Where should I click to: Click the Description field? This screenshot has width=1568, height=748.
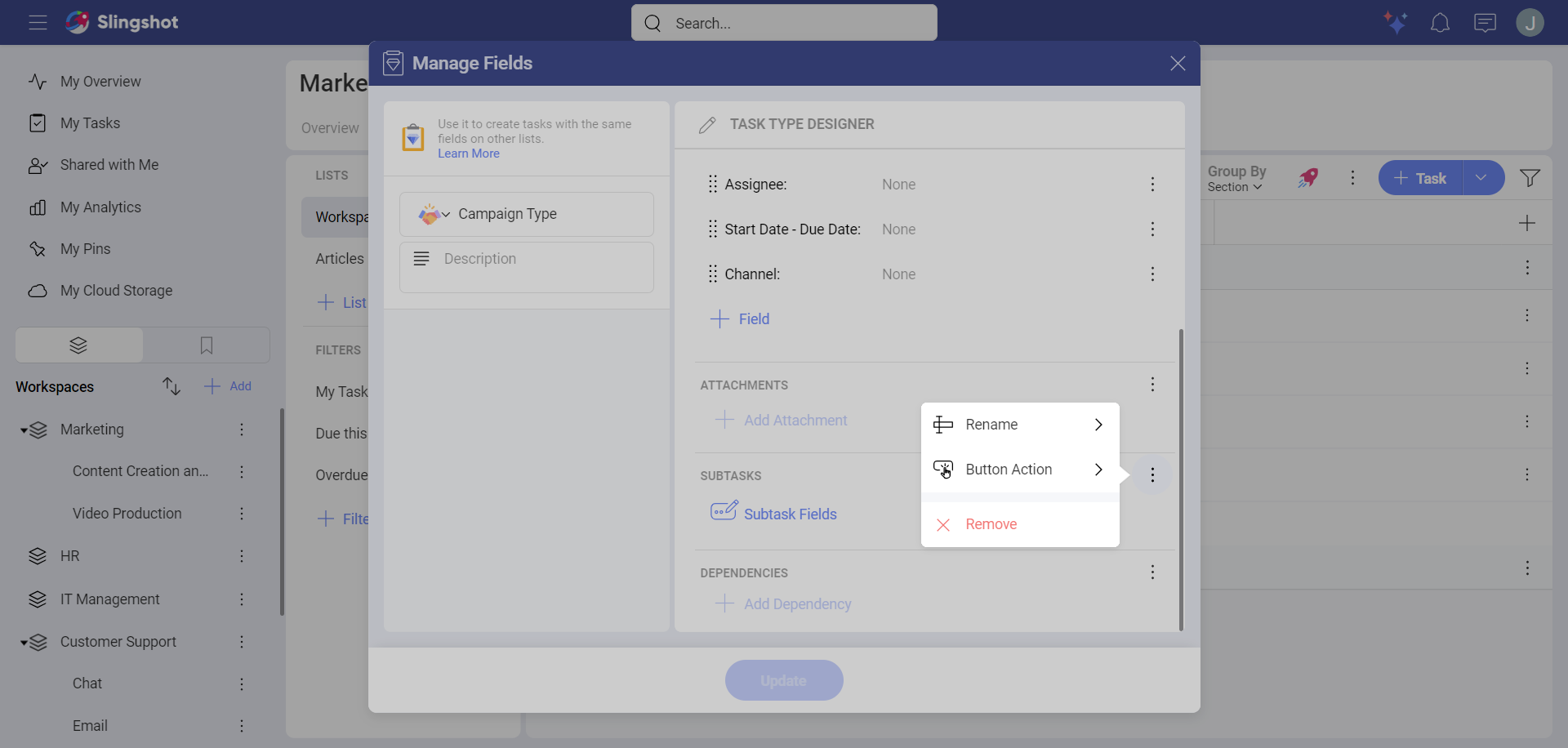coord(527,267)
